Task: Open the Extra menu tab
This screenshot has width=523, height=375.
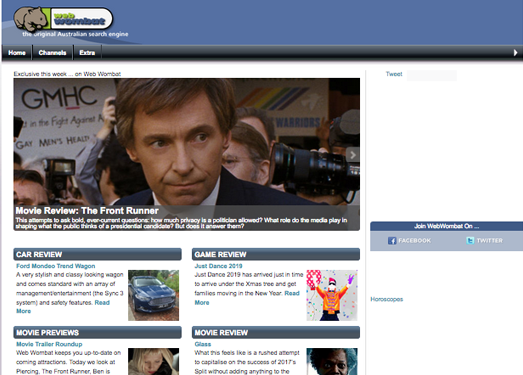Action: point(87,53)
